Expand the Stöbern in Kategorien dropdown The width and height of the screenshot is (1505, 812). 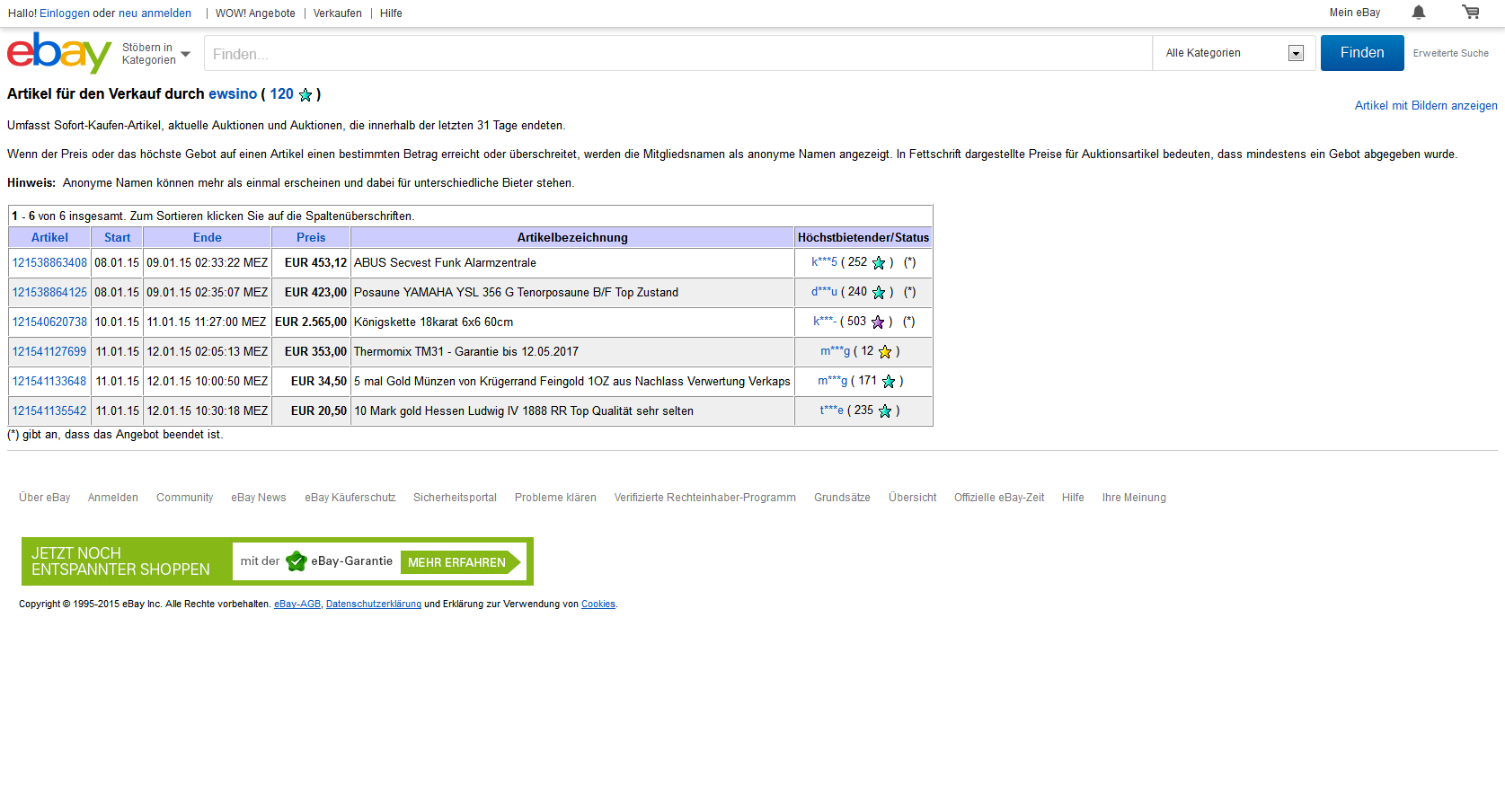156,54
